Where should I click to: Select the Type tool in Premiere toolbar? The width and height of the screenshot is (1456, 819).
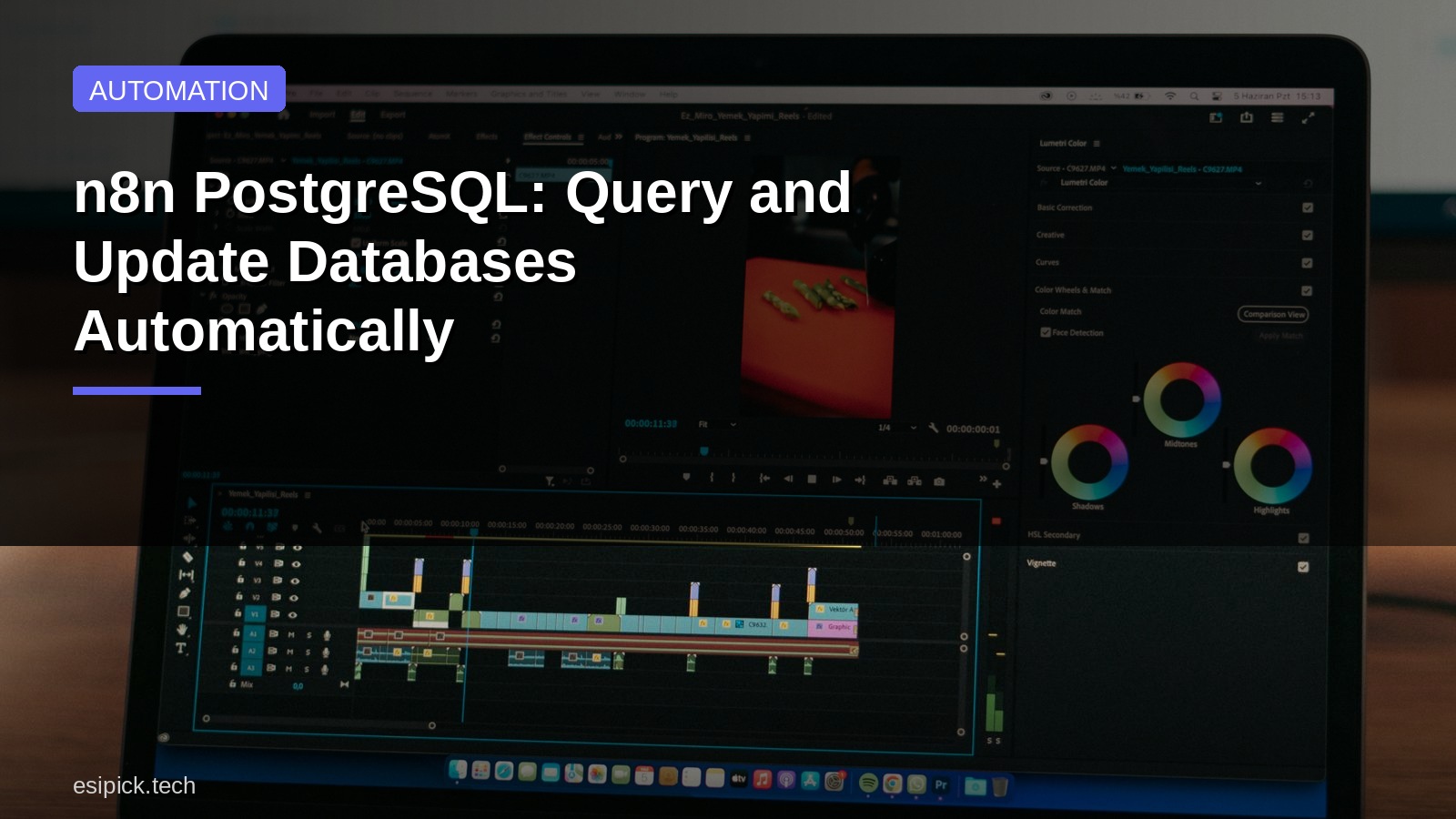[x=181, y=649]
